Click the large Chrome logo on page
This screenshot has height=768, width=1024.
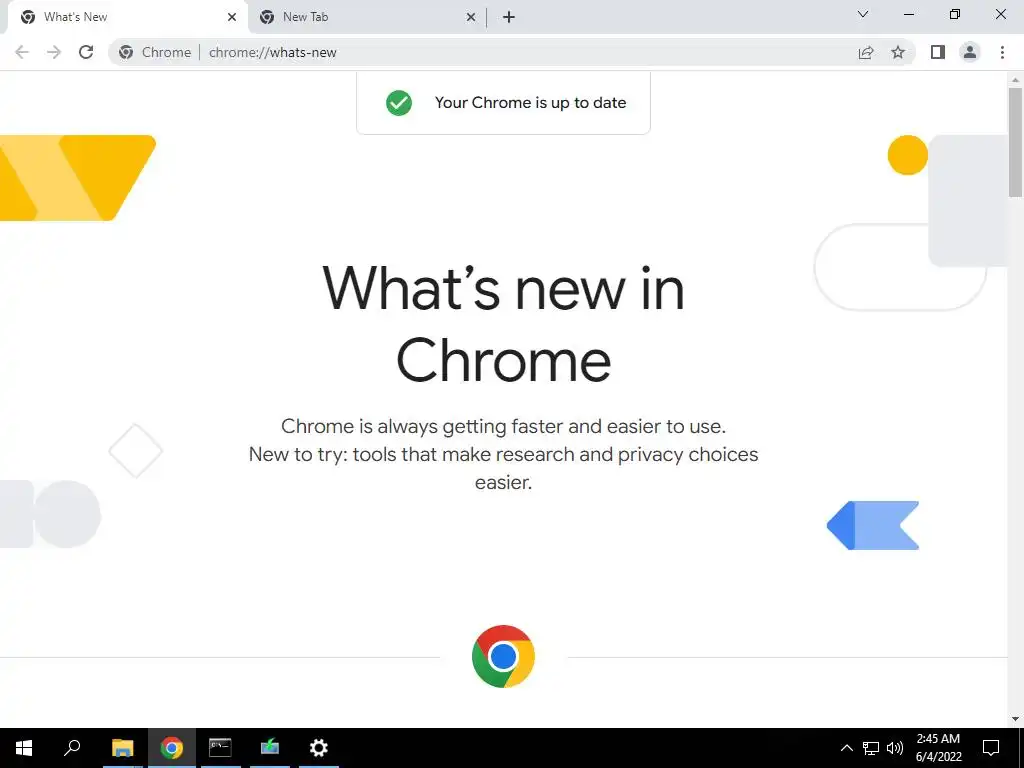coord(503,656)
